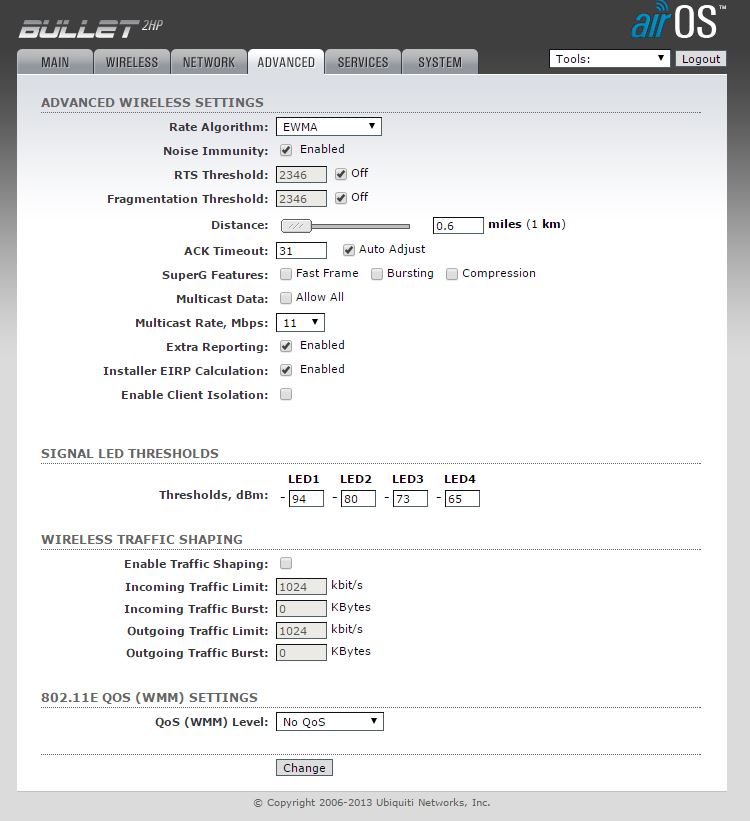Select the ADVANCED tab
Viewport: 750px width, 821px height.
[286, 62]
